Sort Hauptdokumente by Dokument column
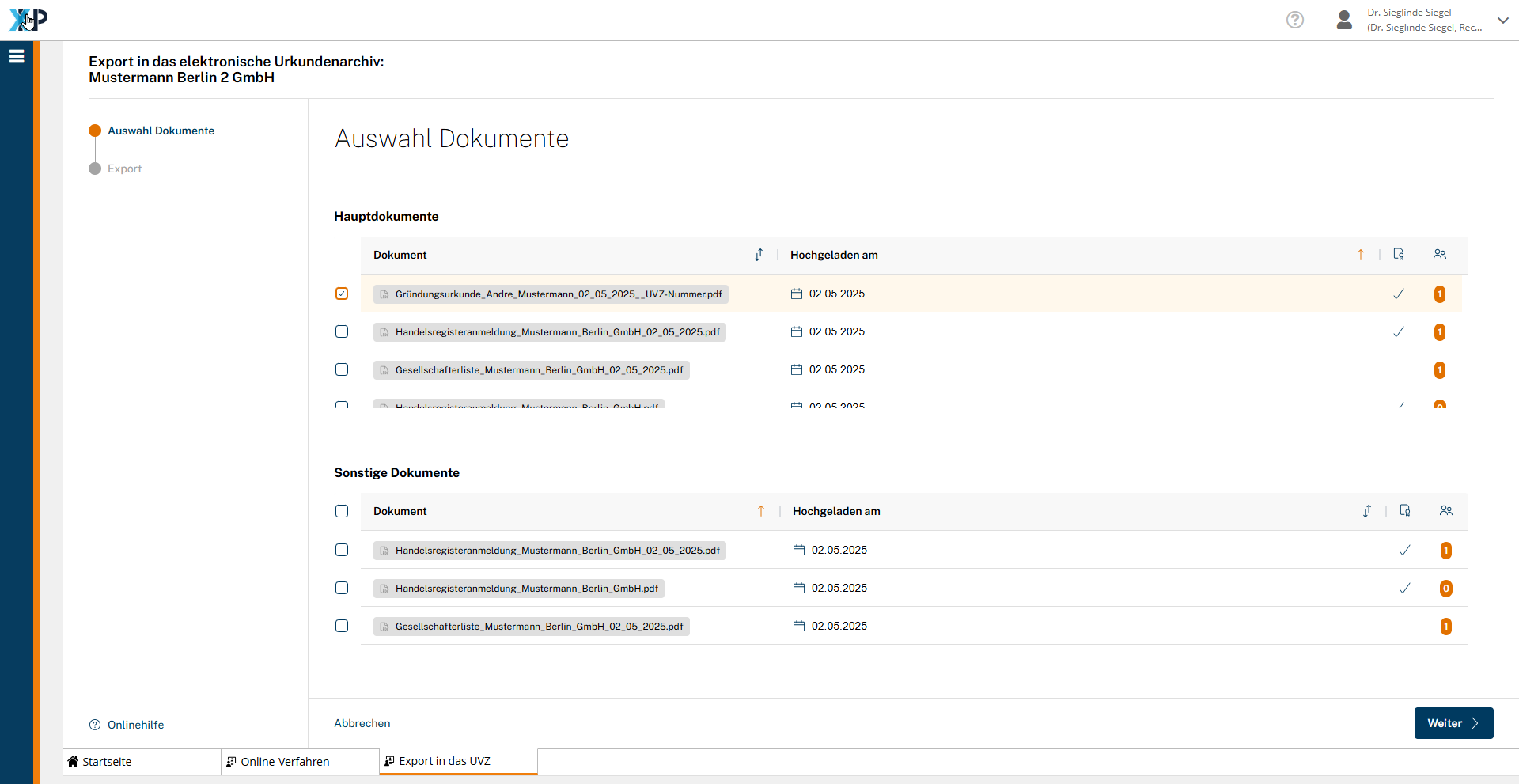Image resolution: width=1519 pixels, height=784 pixels. pyautogui.click(x=758, y=255)
